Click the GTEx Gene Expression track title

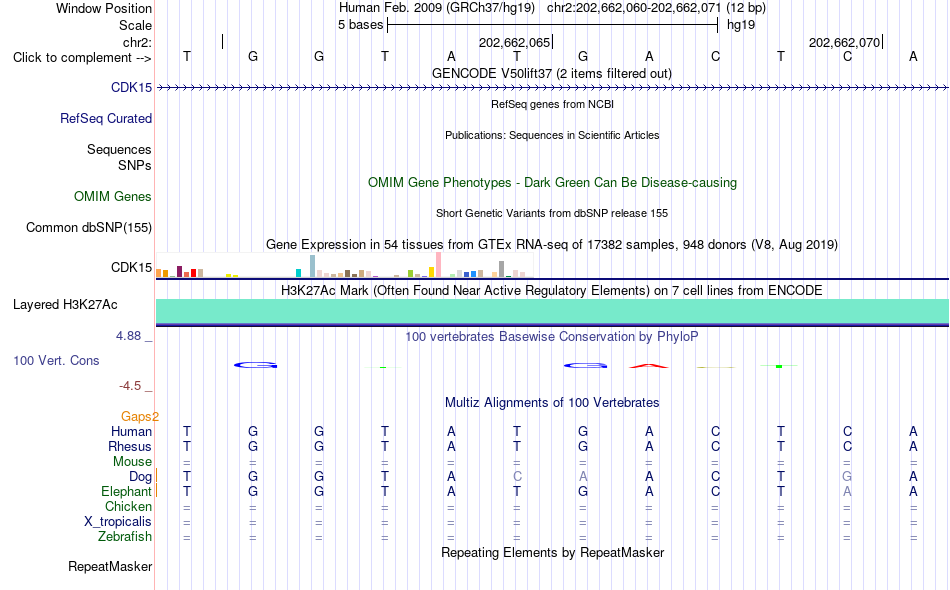pos(552,244)
